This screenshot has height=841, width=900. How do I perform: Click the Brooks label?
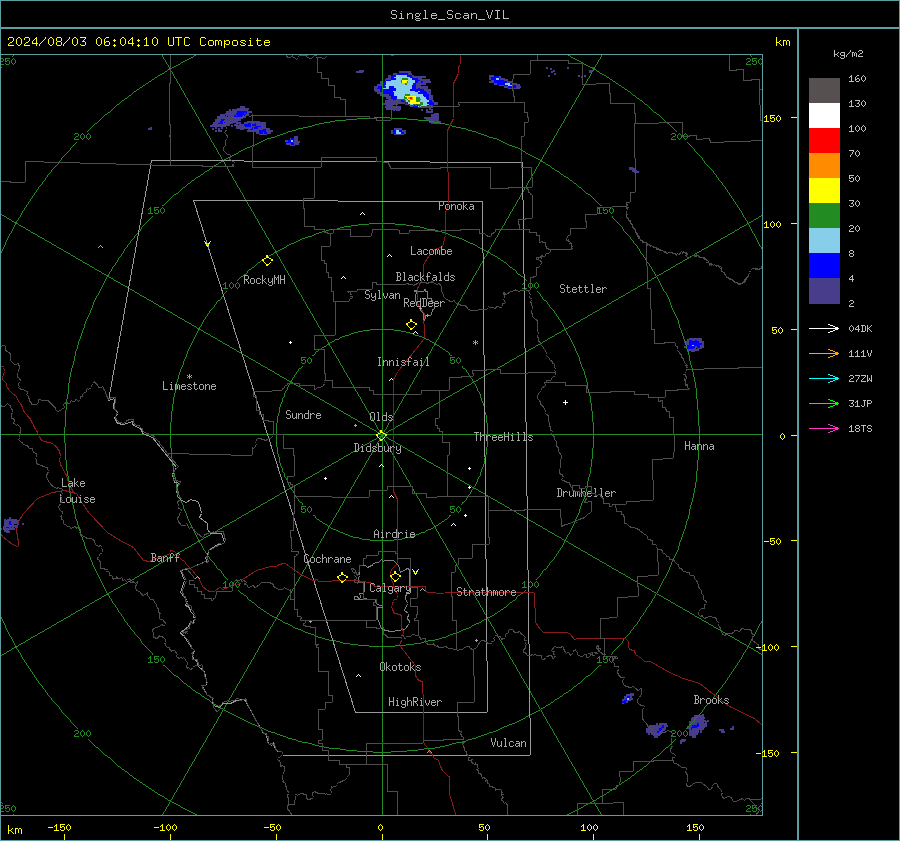(x=711, y=700)
